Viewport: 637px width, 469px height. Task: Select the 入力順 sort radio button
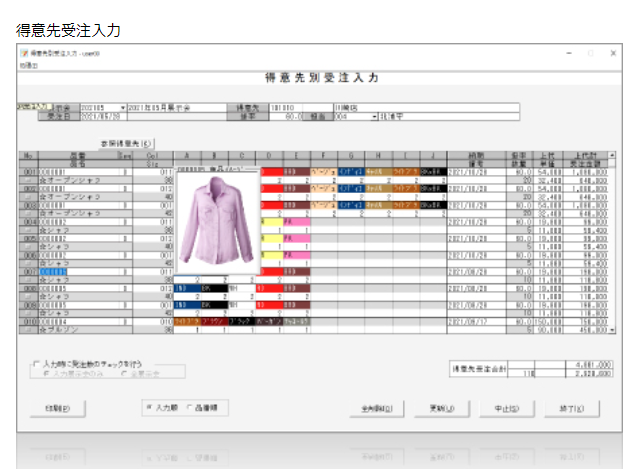pyautogui.click(x=150, y=408)
